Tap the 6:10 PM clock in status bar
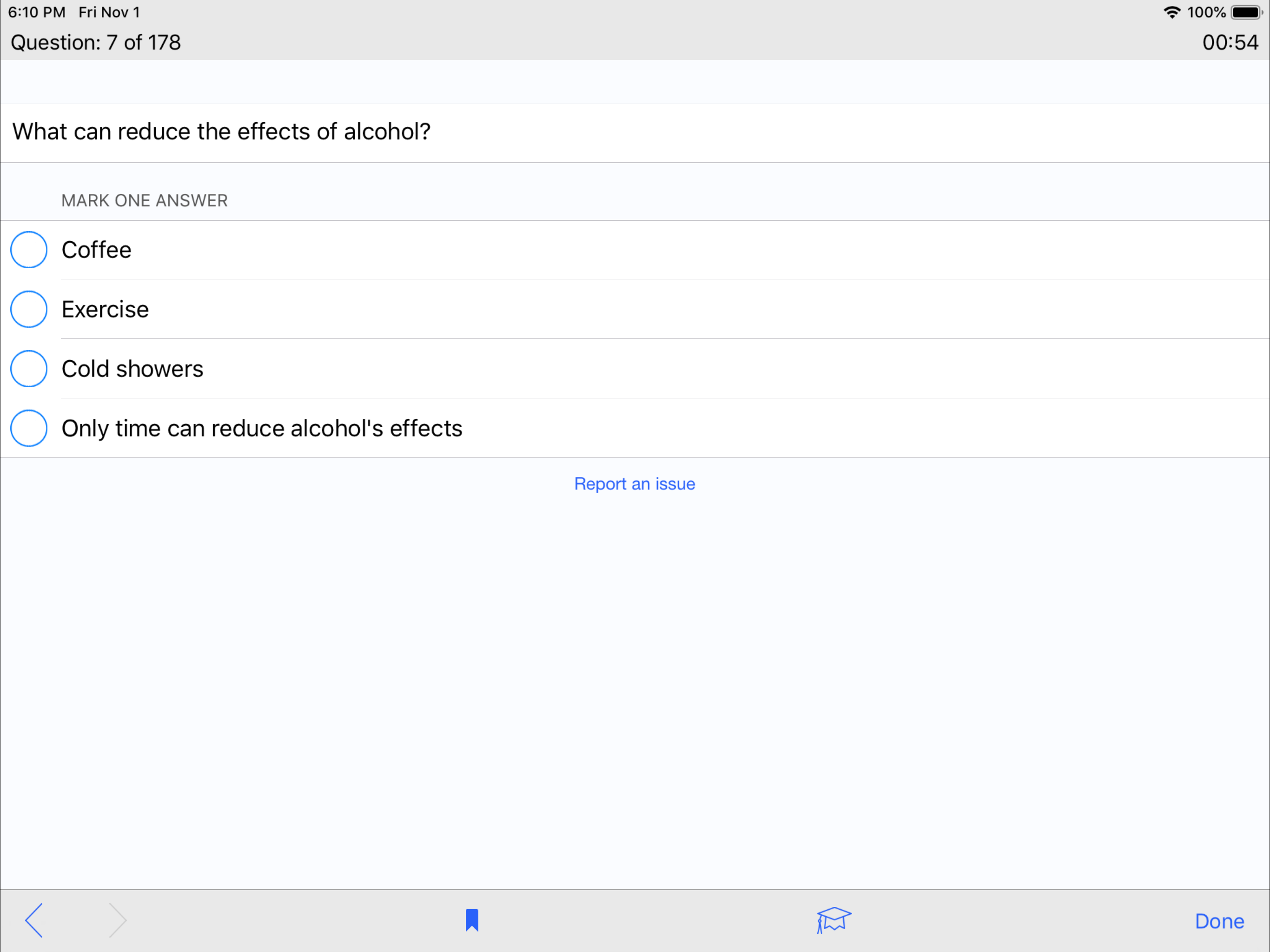This screenshot has width=1270, height=952. point(37,12)
